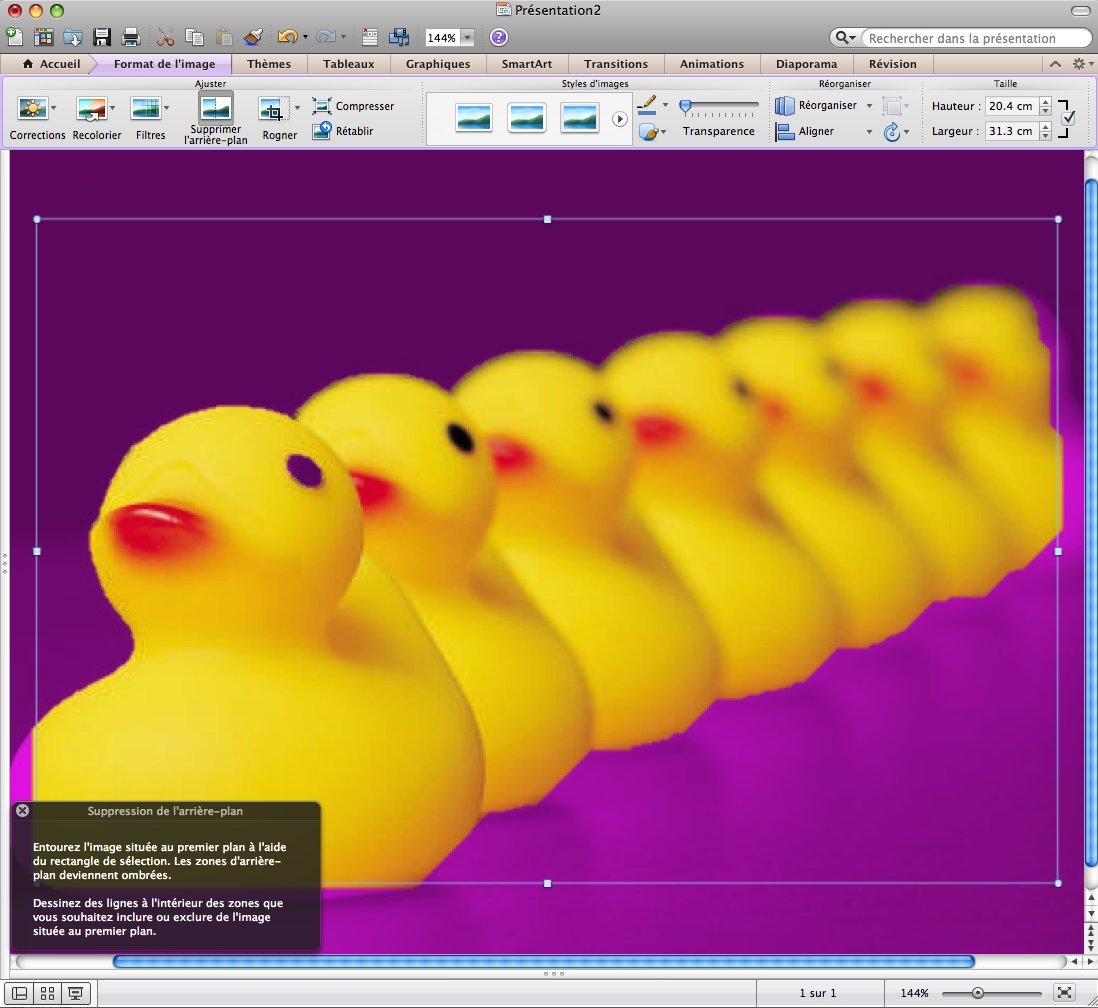
Task: Switch to the SmartArt tab
Action: 527,64
